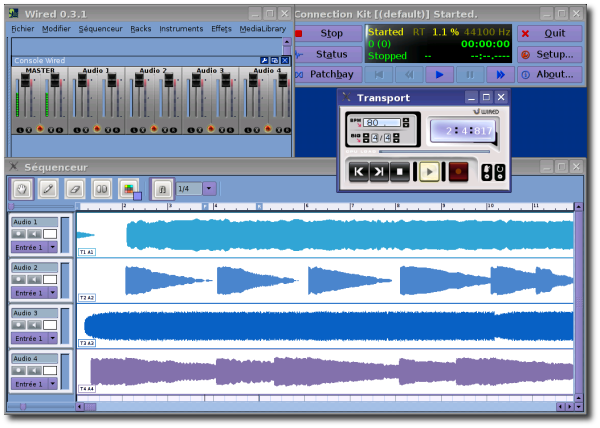This screenshot has height=428, width=600.
Task: Open the Effets menu
Action: [222, 29]
